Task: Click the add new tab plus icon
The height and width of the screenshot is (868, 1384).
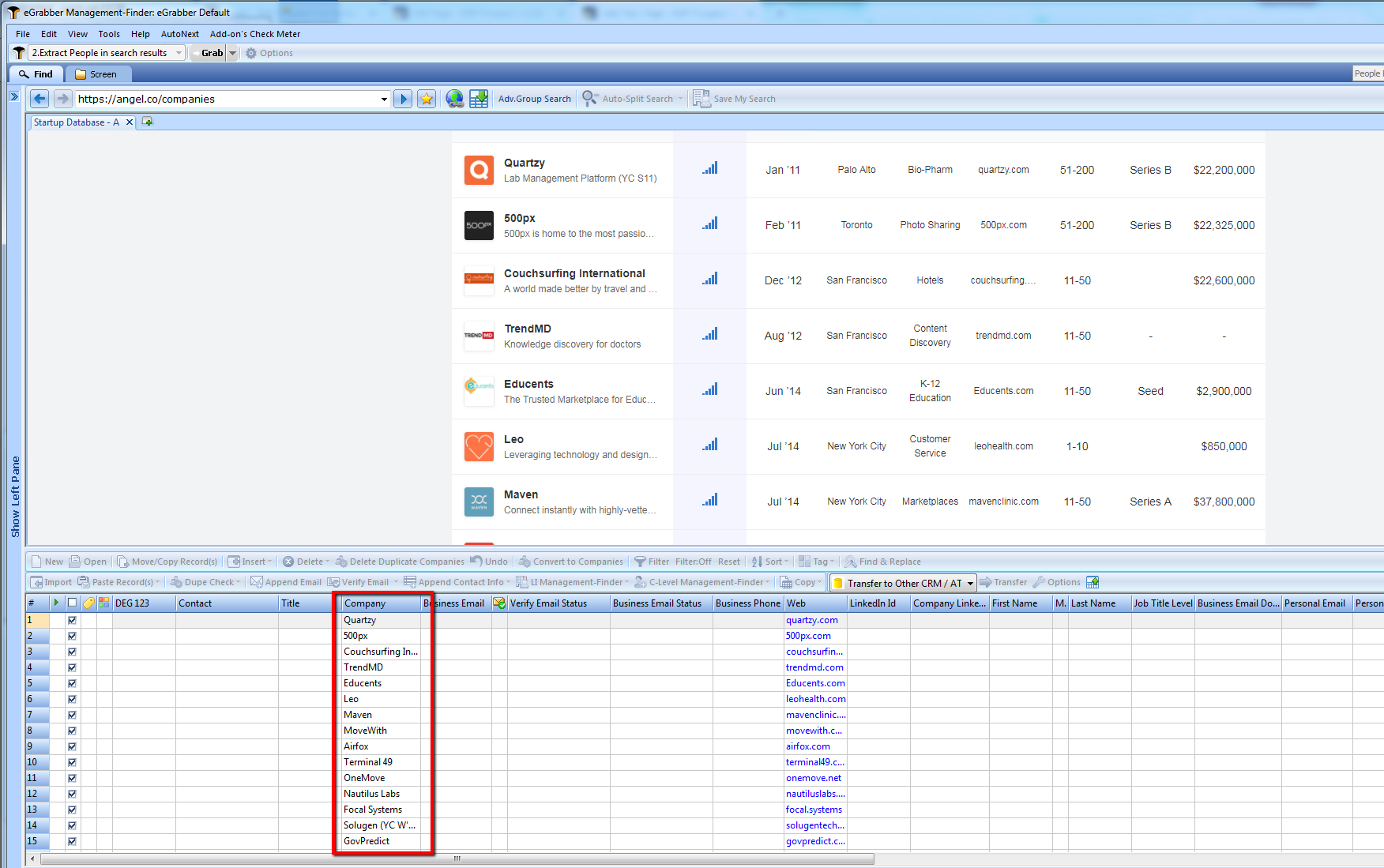Action: 147,122
